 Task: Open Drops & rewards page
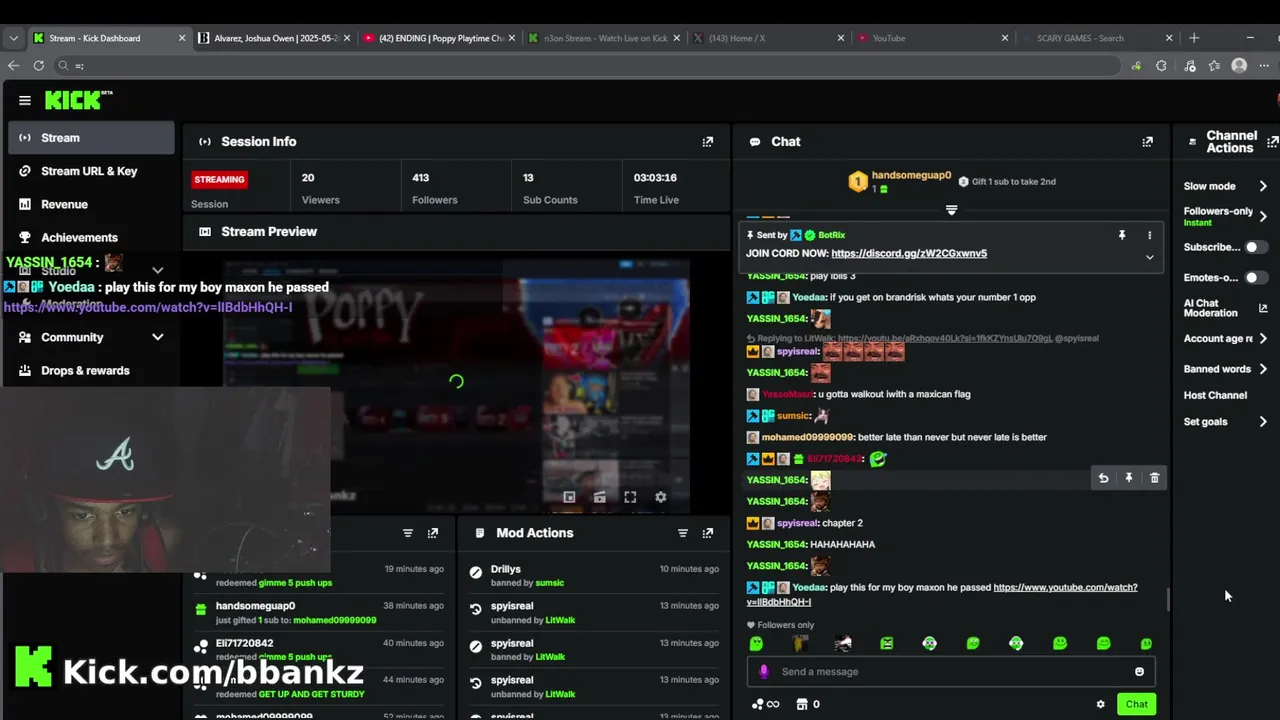coord(91,370)
